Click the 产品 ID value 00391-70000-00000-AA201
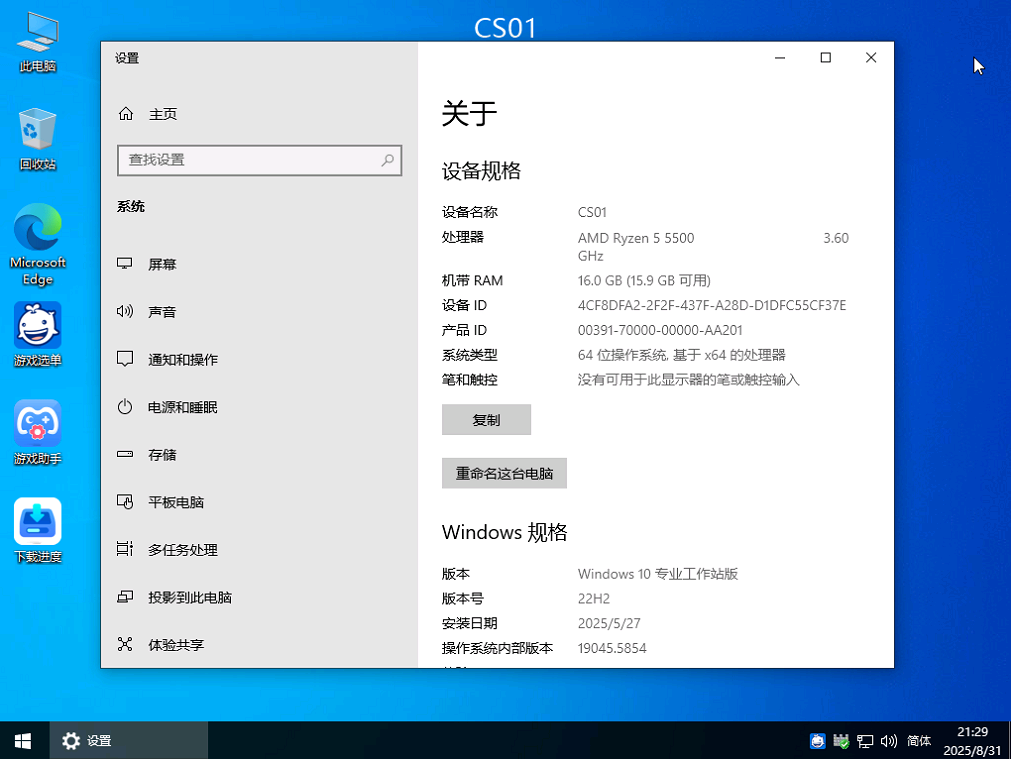This screenshot has height=759, width=1011. 660,330
